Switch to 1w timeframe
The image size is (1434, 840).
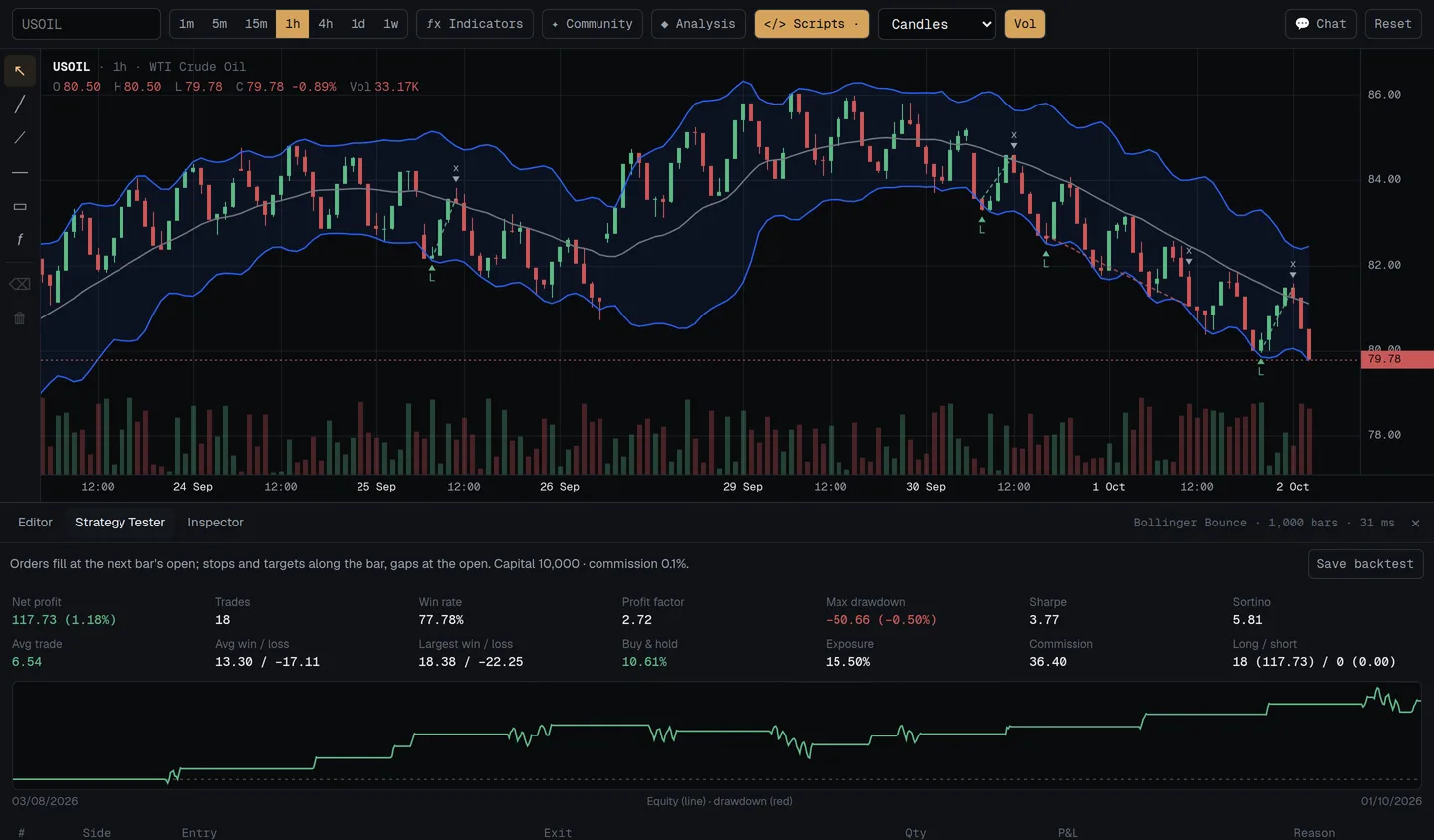click(391, 24)
